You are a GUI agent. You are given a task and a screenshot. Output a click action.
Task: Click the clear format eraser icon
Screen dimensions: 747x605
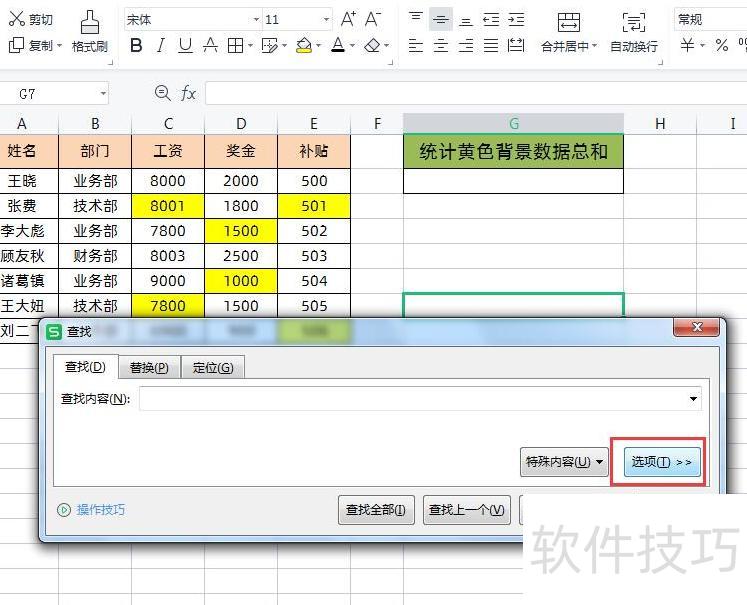372,46
